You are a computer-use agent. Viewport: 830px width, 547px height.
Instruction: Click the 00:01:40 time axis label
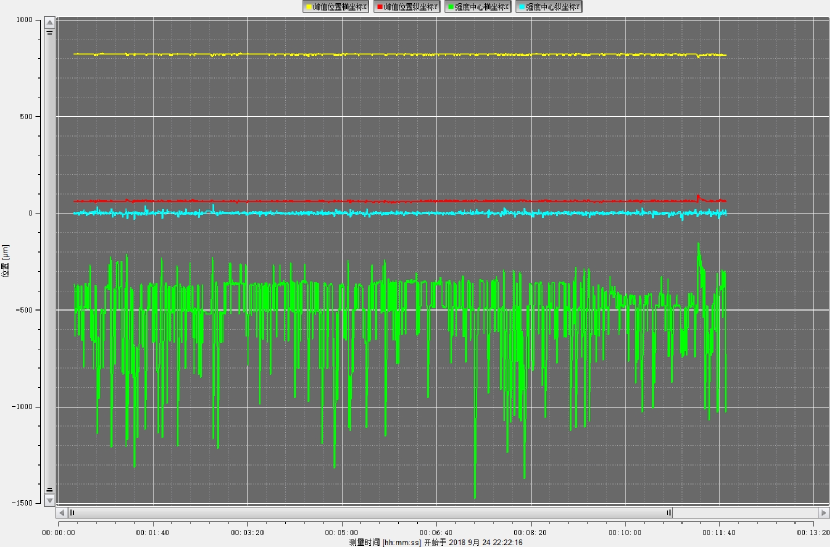tap(152, 533)
